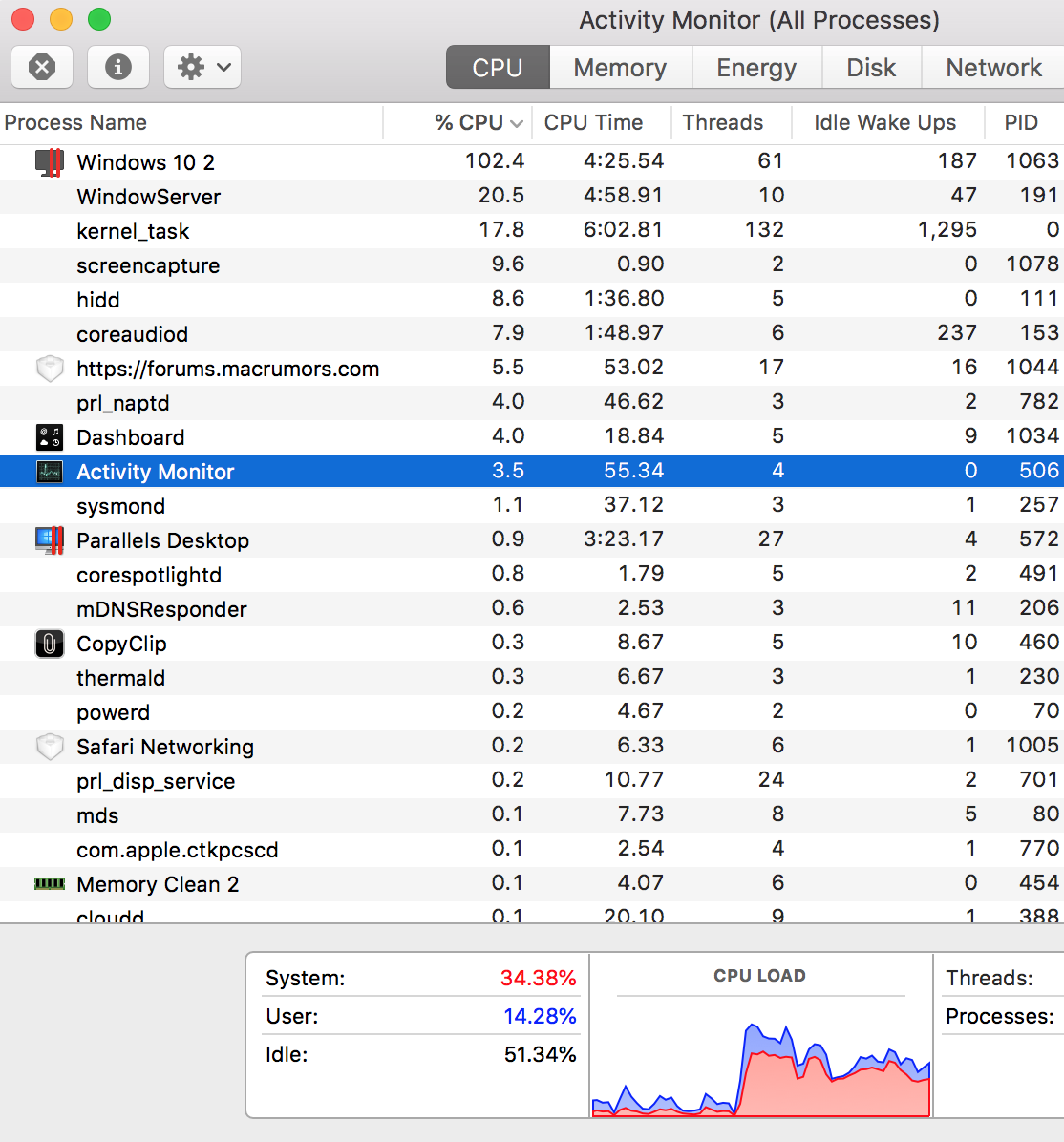The height and width of the screenshot is (1142, 1064).
Task: Click the Windows 10 2 process icon
Action: tap(50, 162)
